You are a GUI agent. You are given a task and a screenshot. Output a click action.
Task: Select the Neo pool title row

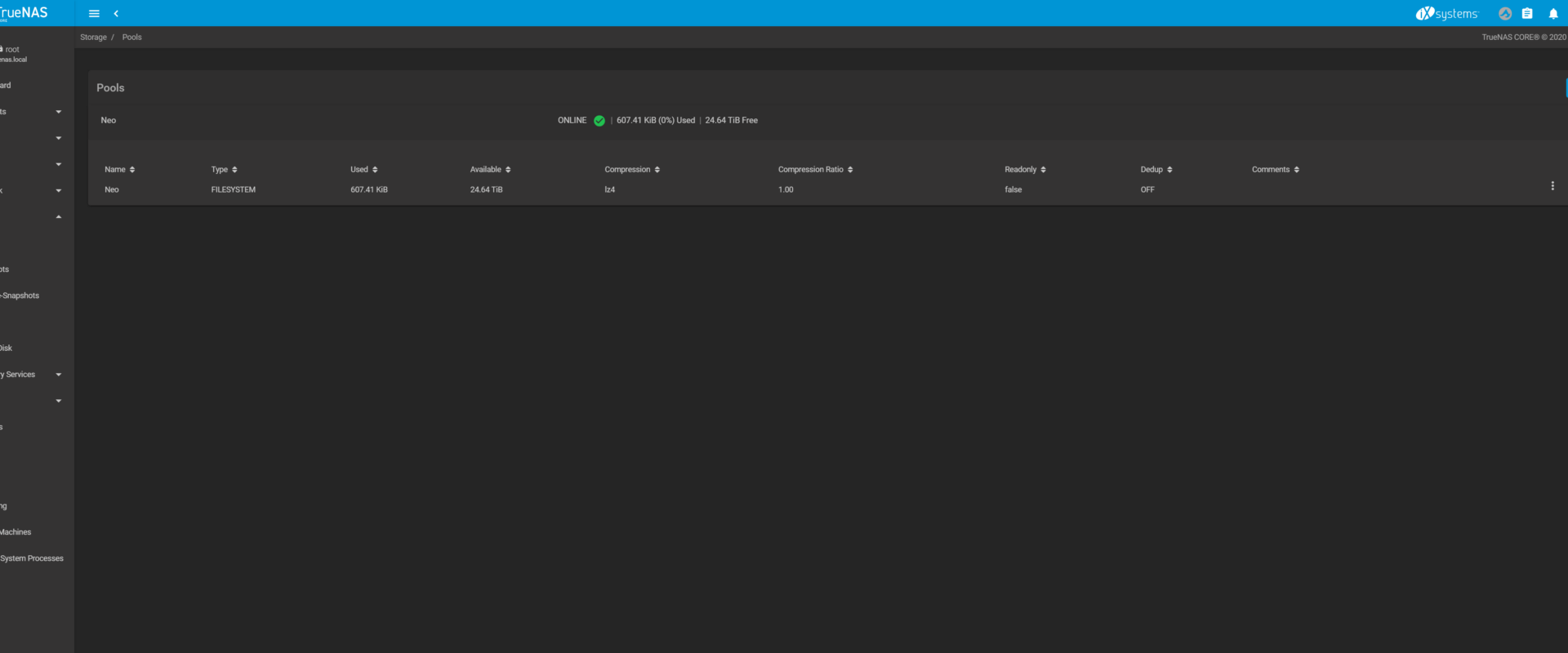click(827, 121)
